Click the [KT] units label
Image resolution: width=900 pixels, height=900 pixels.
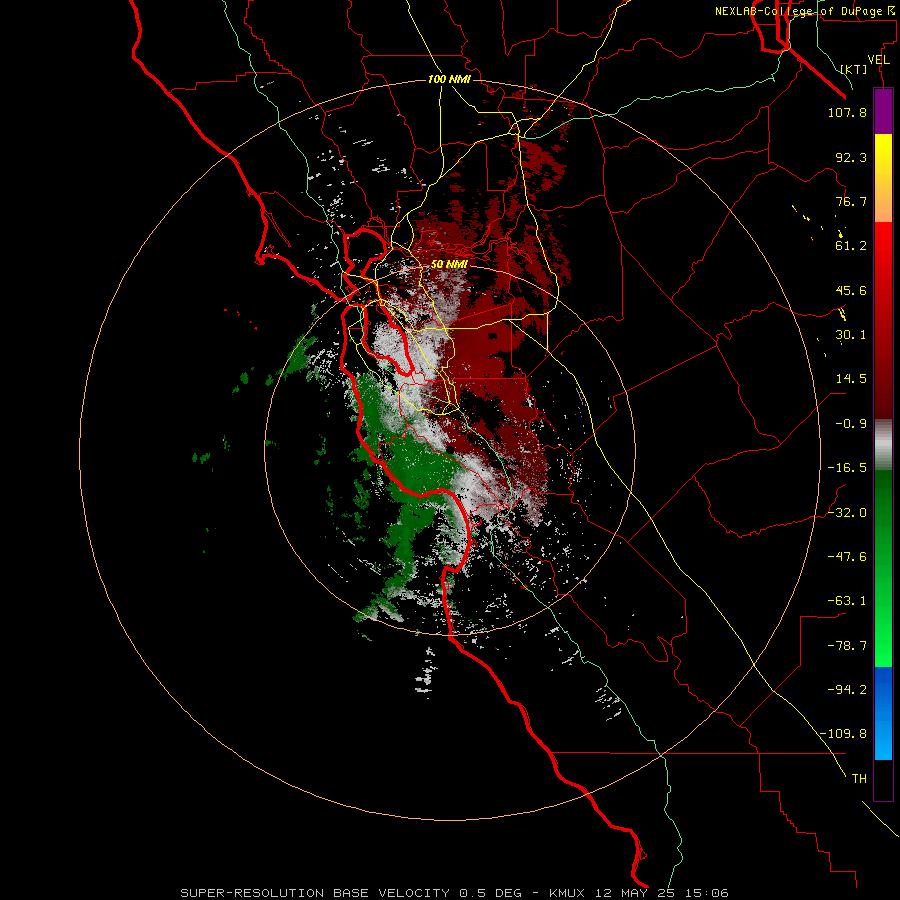pyautogui.click(x=854, y=69)
